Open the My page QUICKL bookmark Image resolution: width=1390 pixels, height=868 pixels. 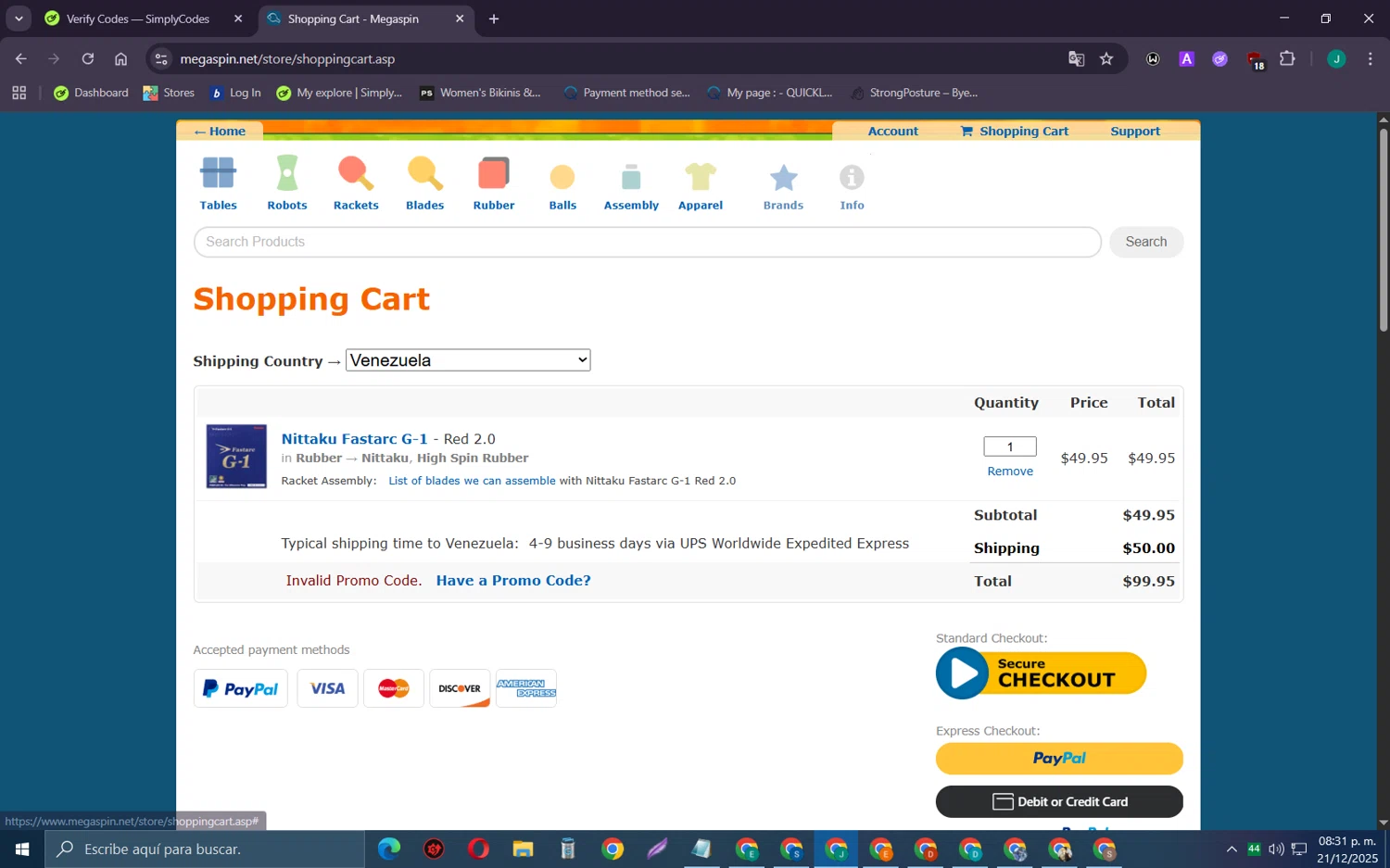click(770, 93)
